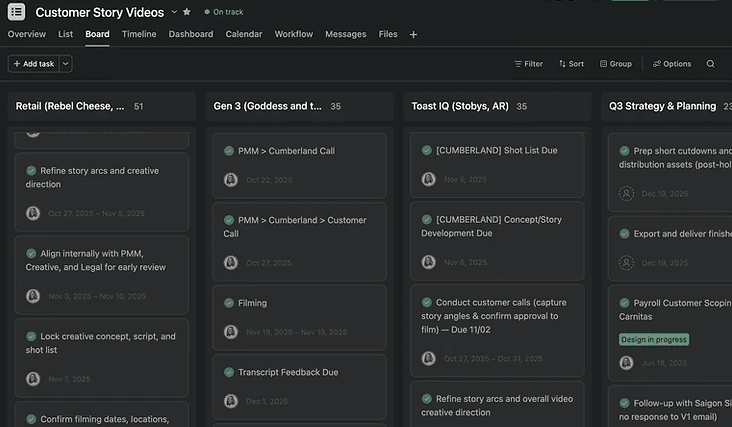Toggle completion of PMM > Cumberland > Customer Call
732x427 pixels.
coord(229,220)
